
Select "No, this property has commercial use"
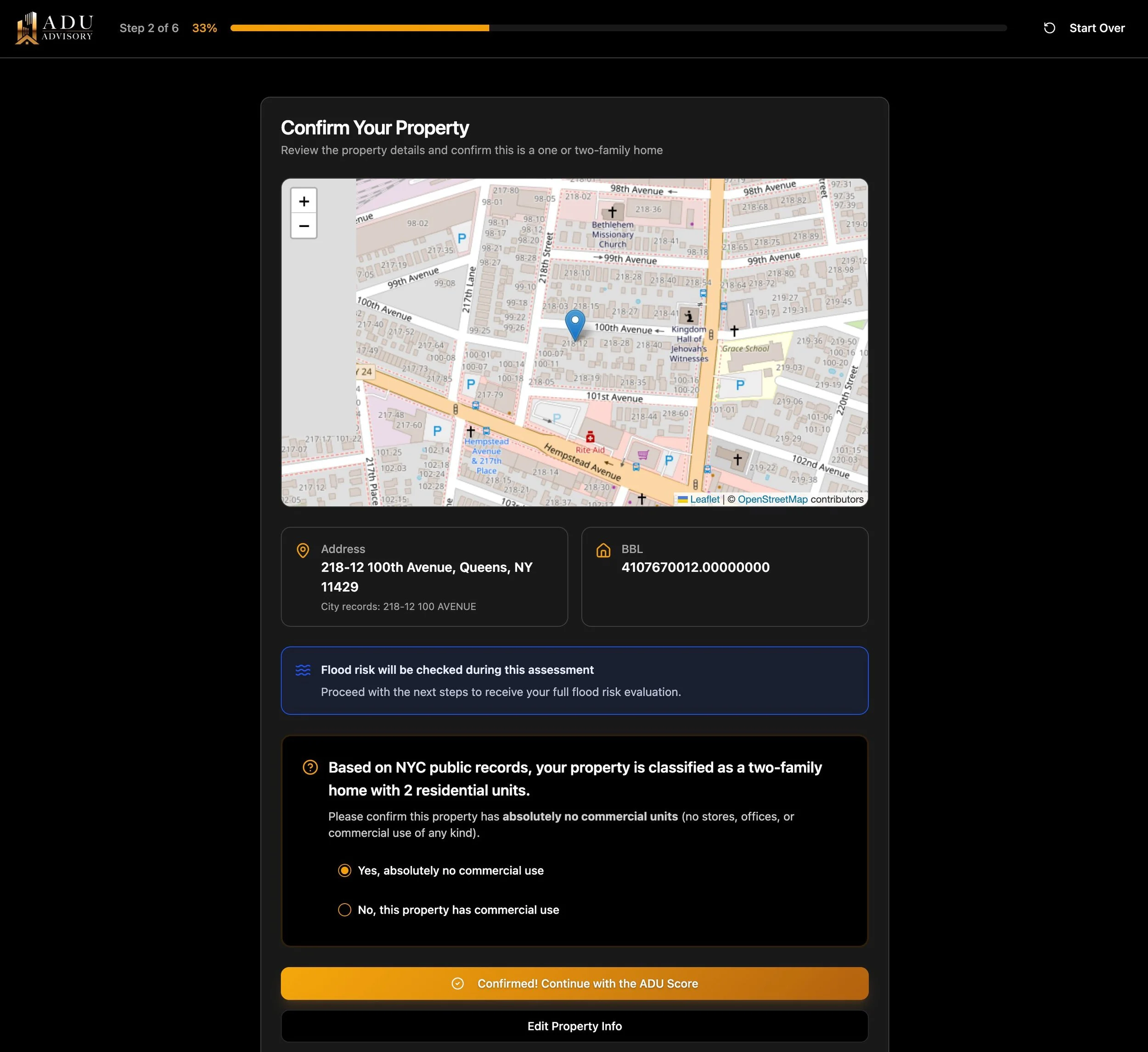[344, 910]
